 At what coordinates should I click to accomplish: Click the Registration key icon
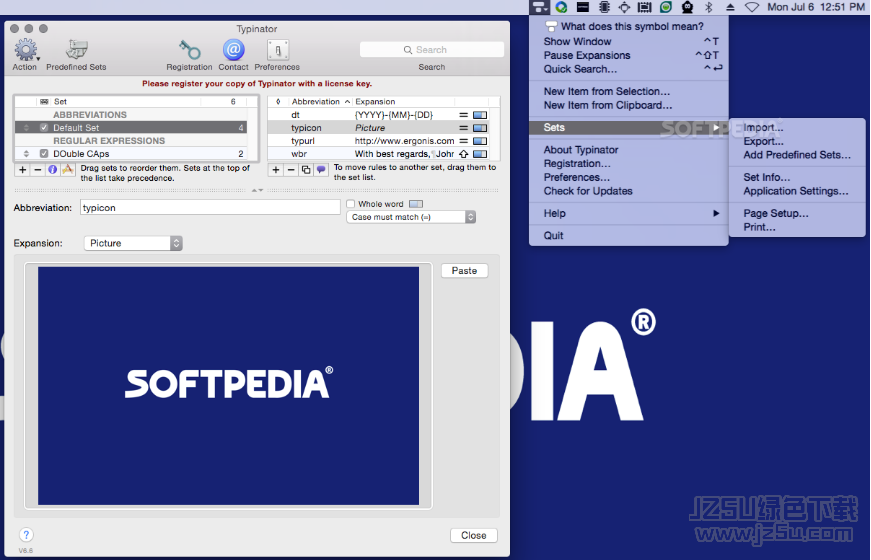(189, 50)
